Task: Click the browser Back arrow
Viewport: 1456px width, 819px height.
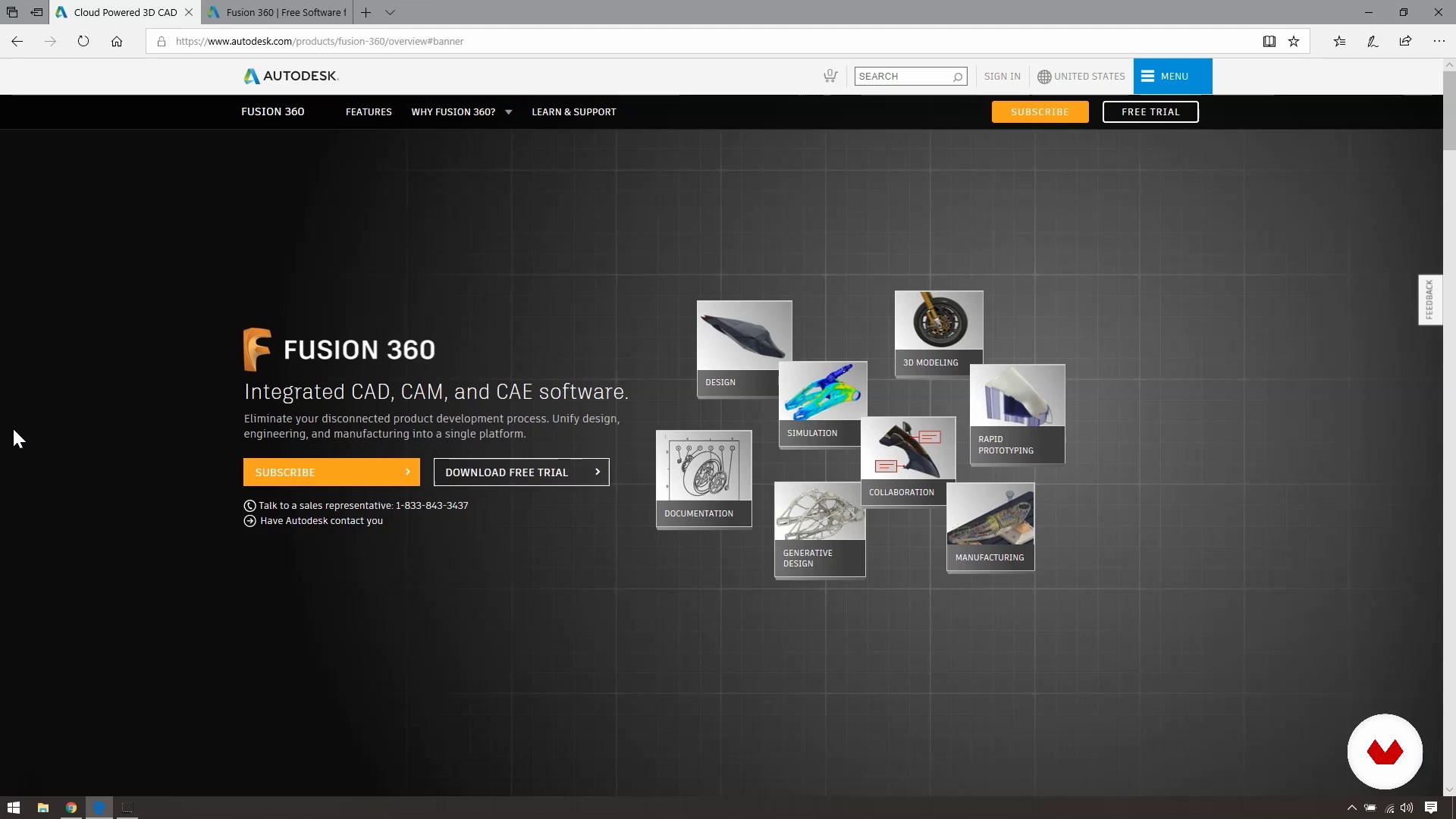Action: coord(17,41)
